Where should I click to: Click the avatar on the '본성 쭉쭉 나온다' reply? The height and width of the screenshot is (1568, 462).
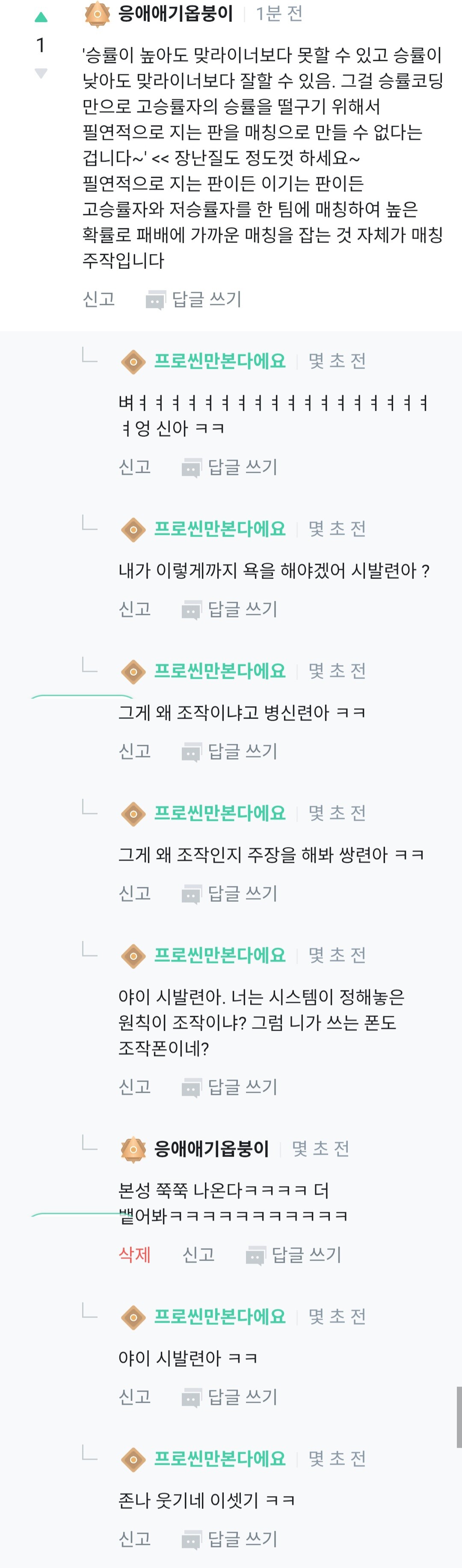[x=133, y=1149]
